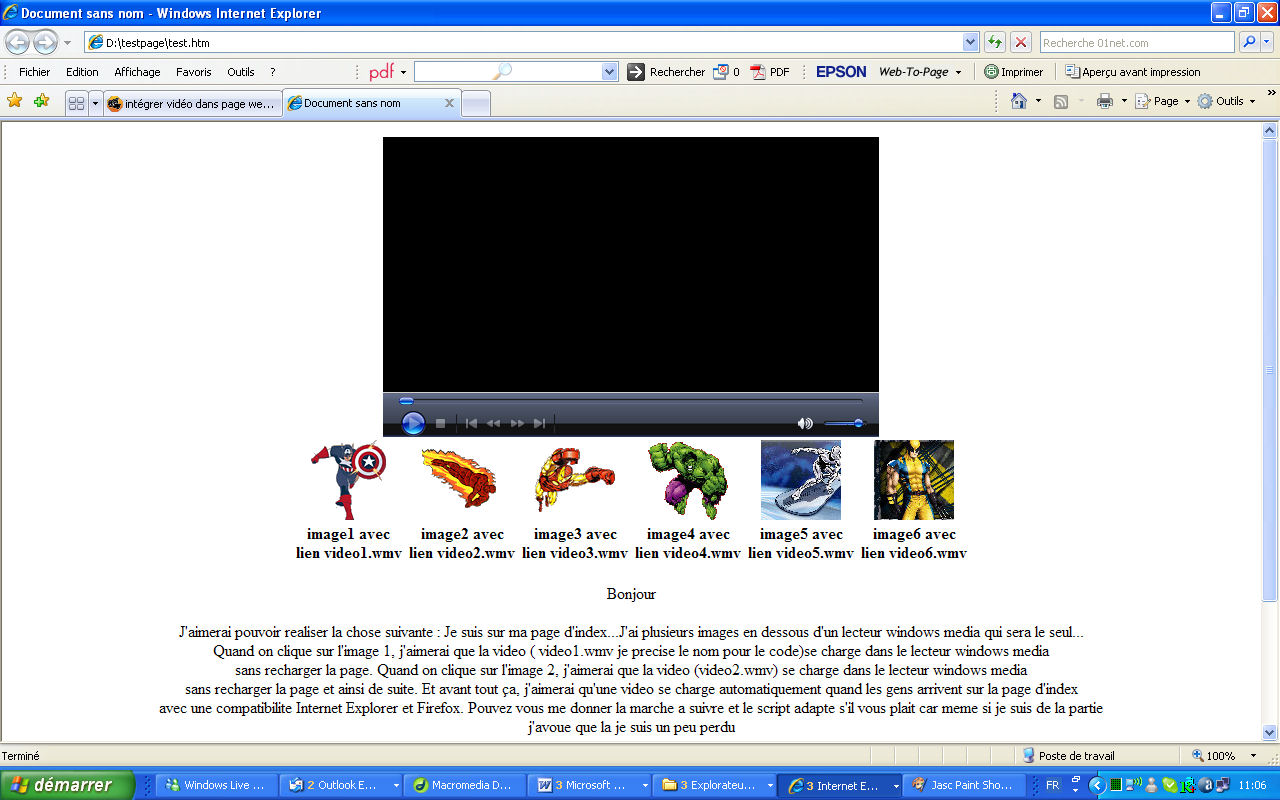Open the printer icon's dropdown arrow
Screen dimensions: 1280x800
coord(1124,101)
